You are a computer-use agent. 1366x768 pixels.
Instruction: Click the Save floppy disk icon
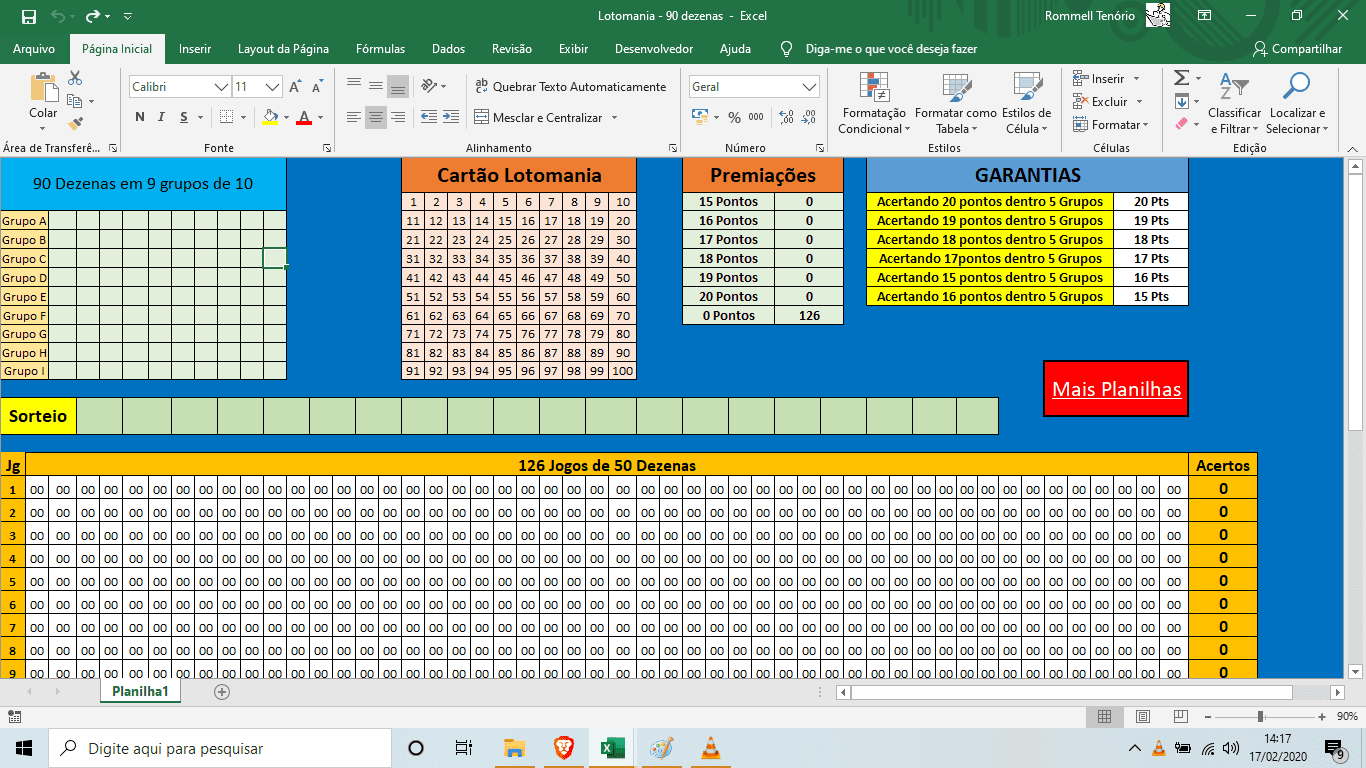pyautogui.click(x=29, y=16)
